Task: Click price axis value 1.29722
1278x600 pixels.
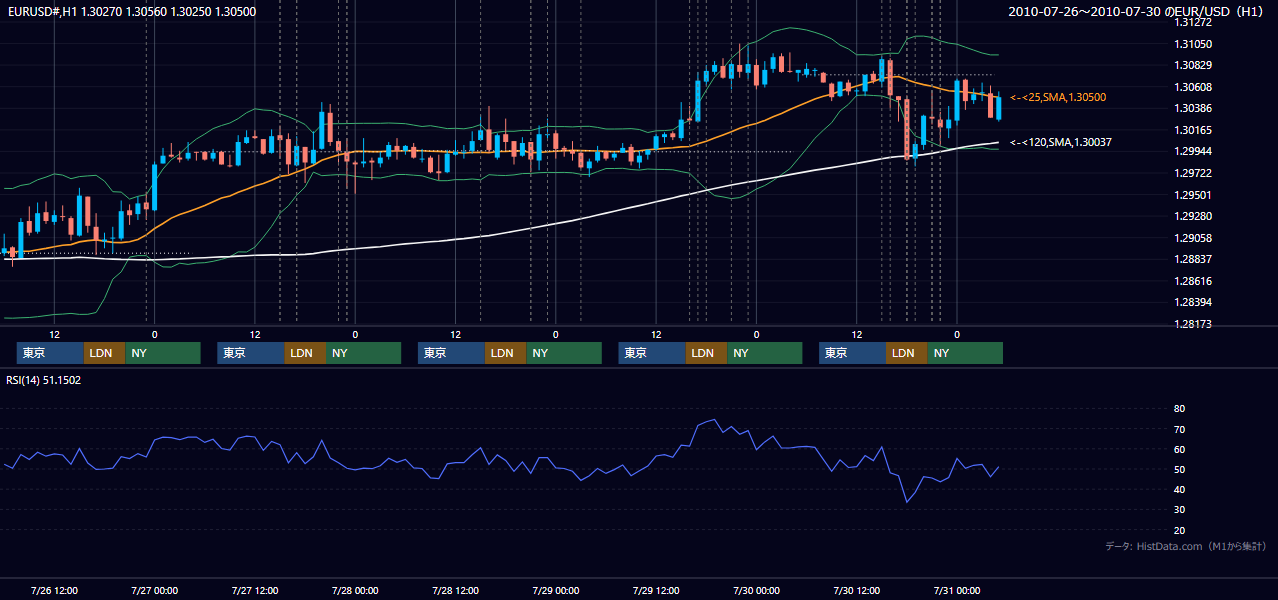Action: click(x=1193, y=173)
